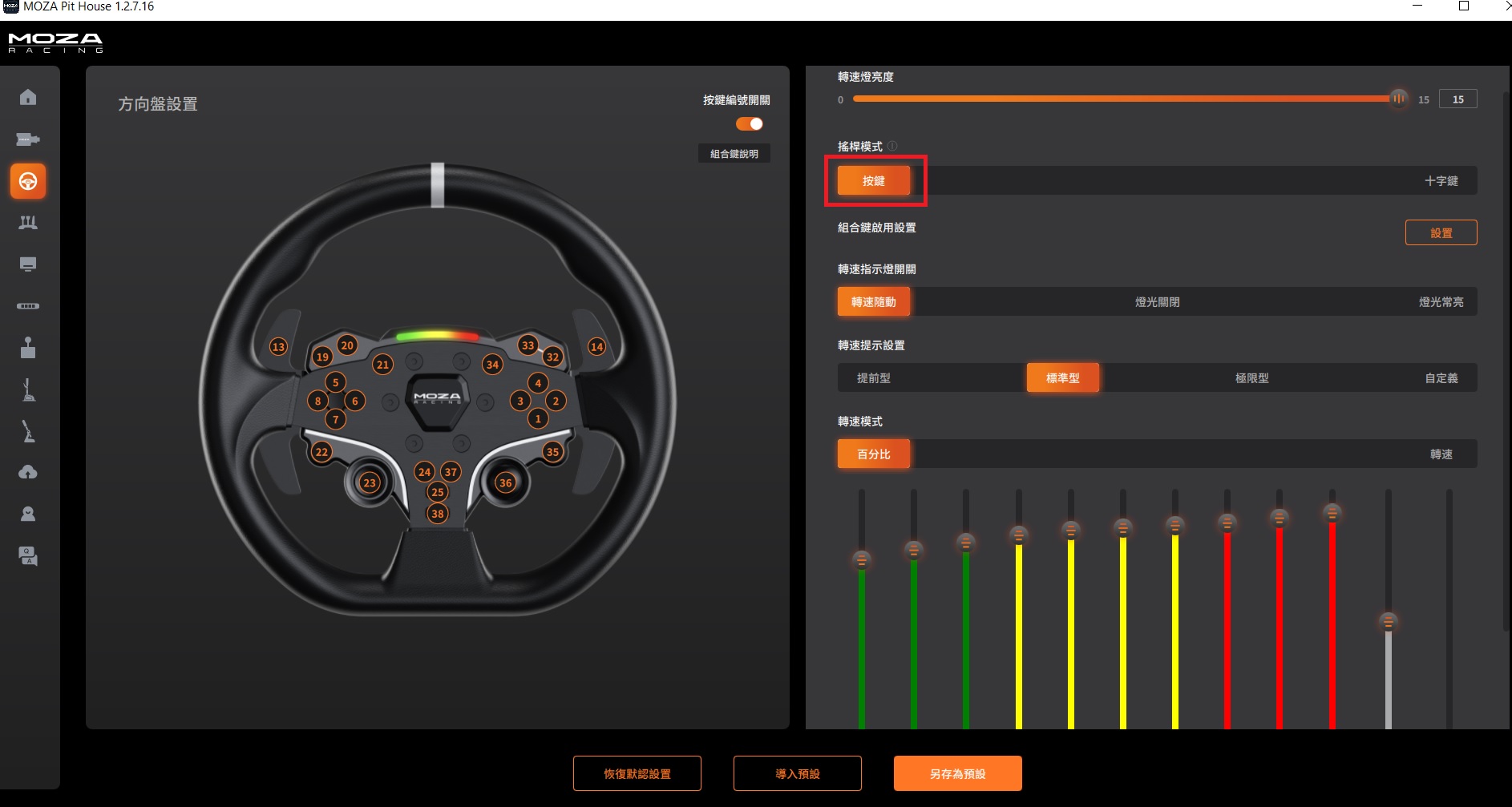Image resolution: width=1512 pixels, height=807 pixels.
Task: Choose 極限型 RPM prompt setting
Action: 1251,378
